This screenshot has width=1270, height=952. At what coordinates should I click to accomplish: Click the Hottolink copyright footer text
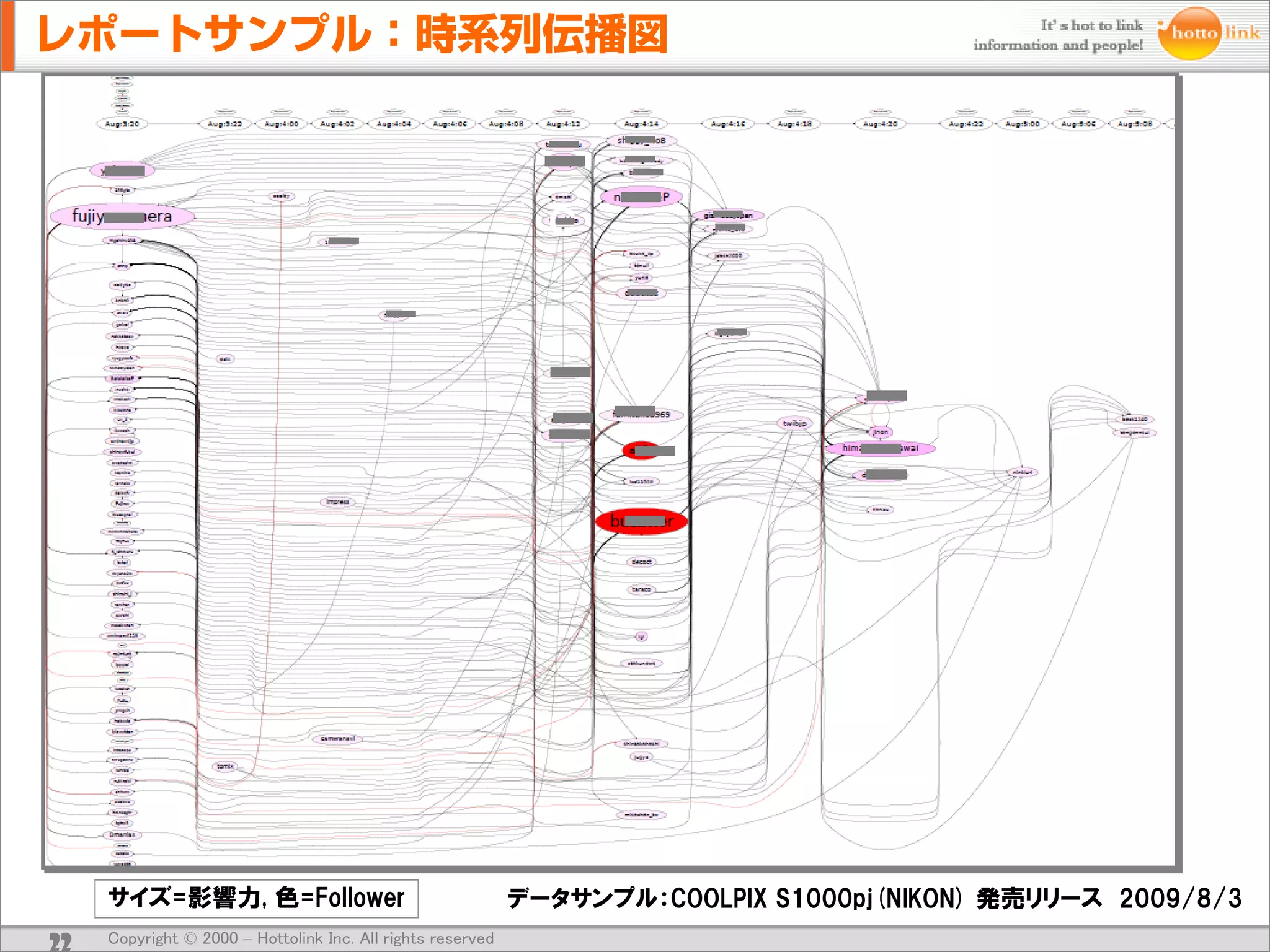pos(301,938)
